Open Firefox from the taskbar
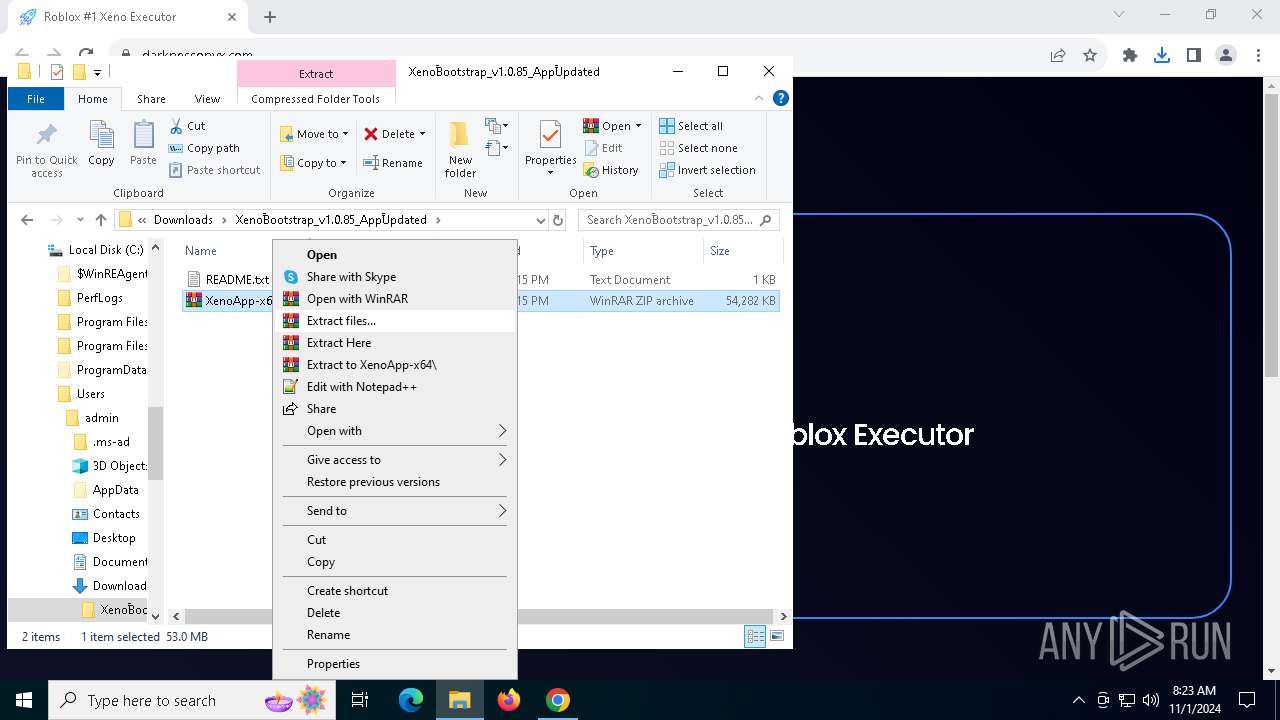Image resolution: width=1280 pixels, height=720 pixels. [x=509, y=700]
